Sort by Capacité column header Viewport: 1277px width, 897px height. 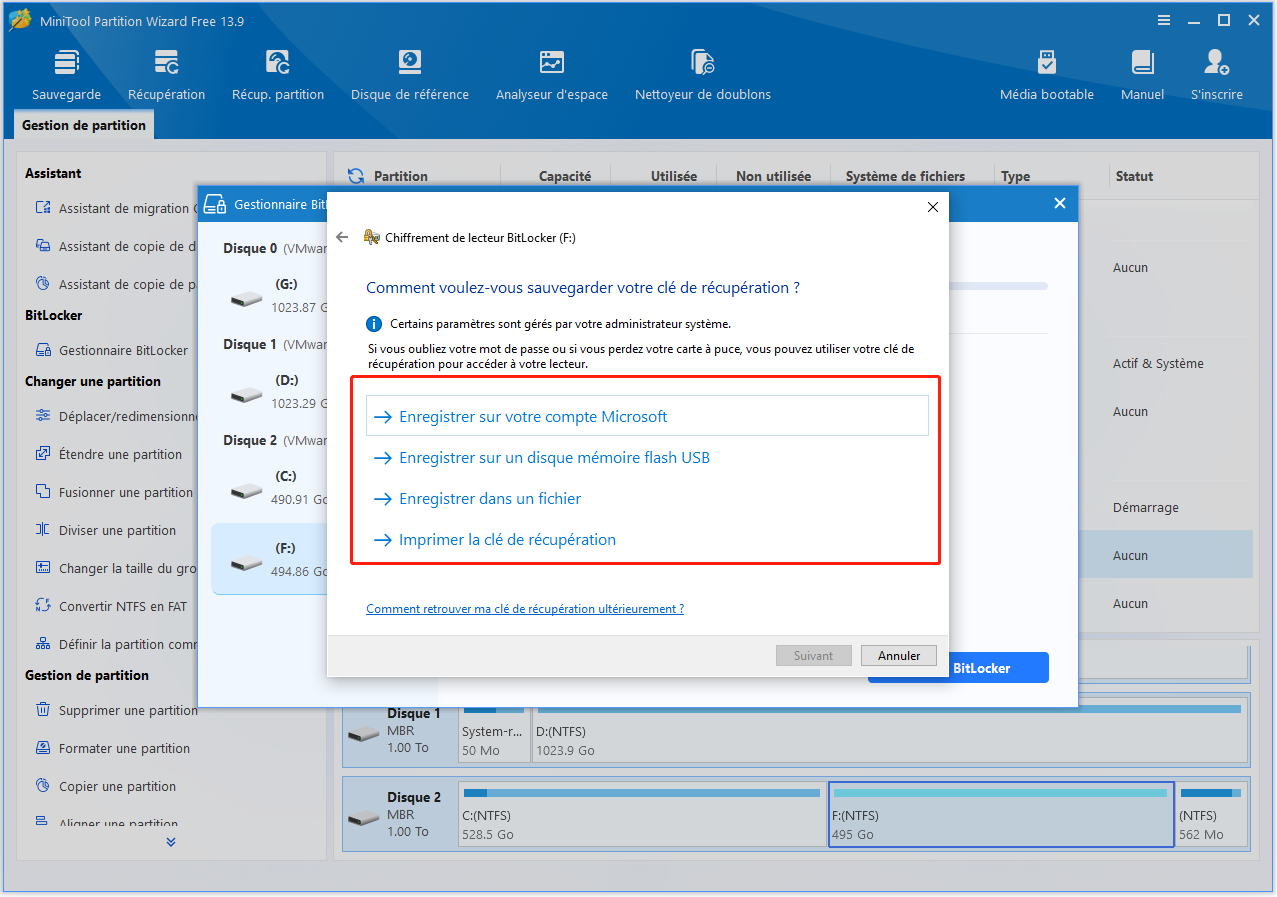point(565,176)
